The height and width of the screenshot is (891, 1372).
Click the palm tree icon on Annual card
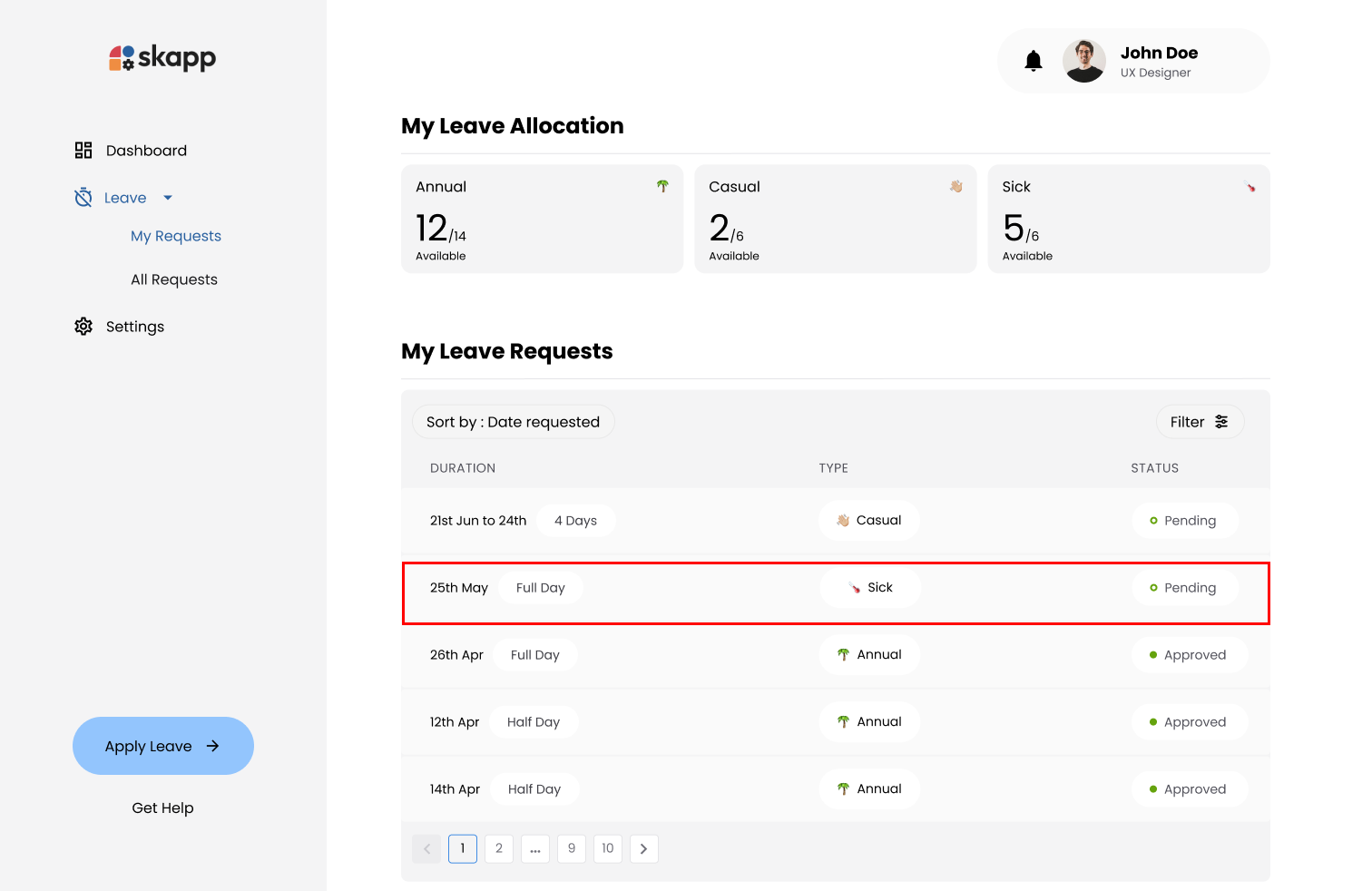[662, 186]
